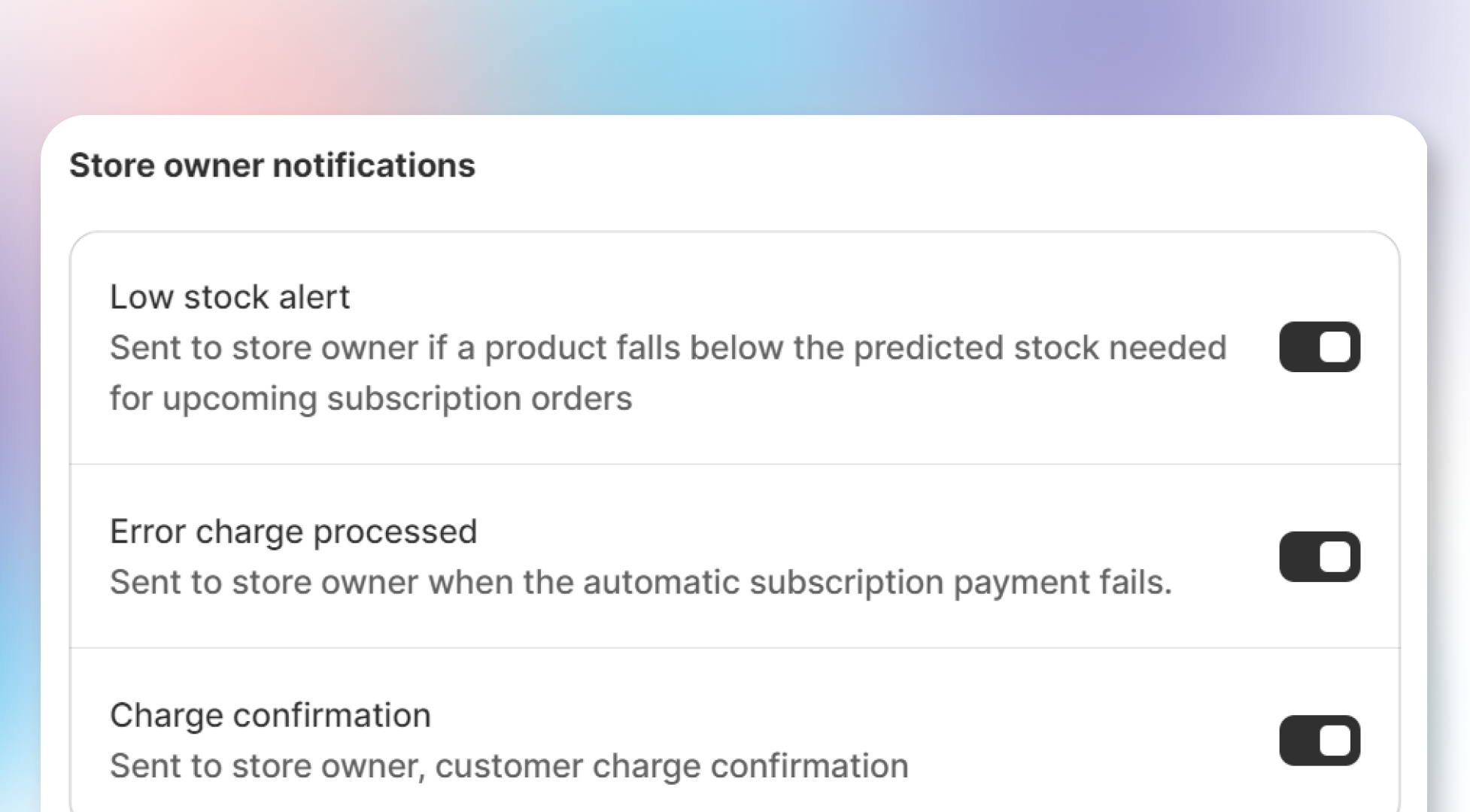Image resolution: width=1470 pixels, height=812 pixels.
Task: Select the "Charge confirmation" title
Action: tap(270, 715)
